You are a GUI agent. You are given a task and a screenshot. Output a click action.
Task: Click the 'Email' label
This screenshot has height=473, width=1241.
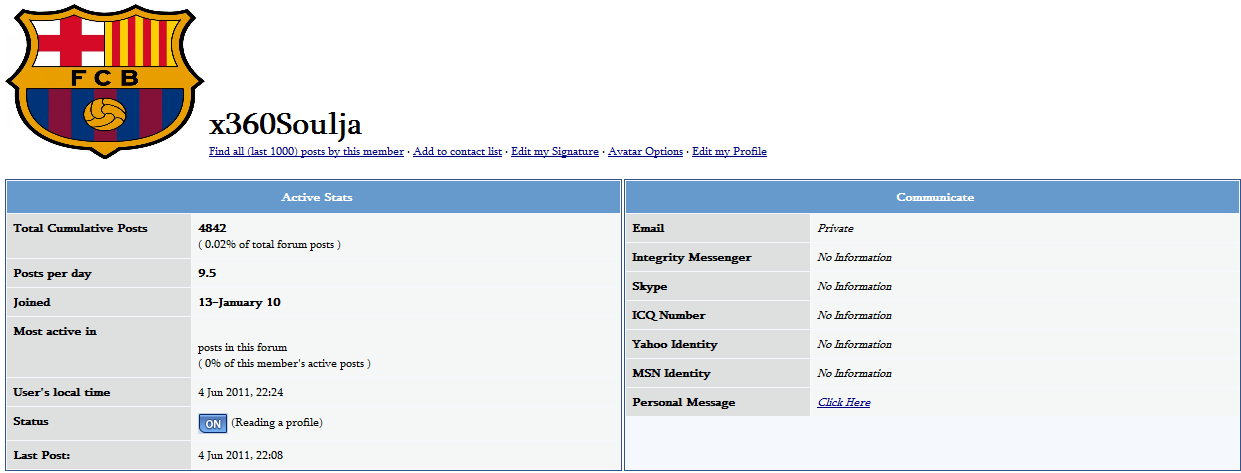[648, 228]
